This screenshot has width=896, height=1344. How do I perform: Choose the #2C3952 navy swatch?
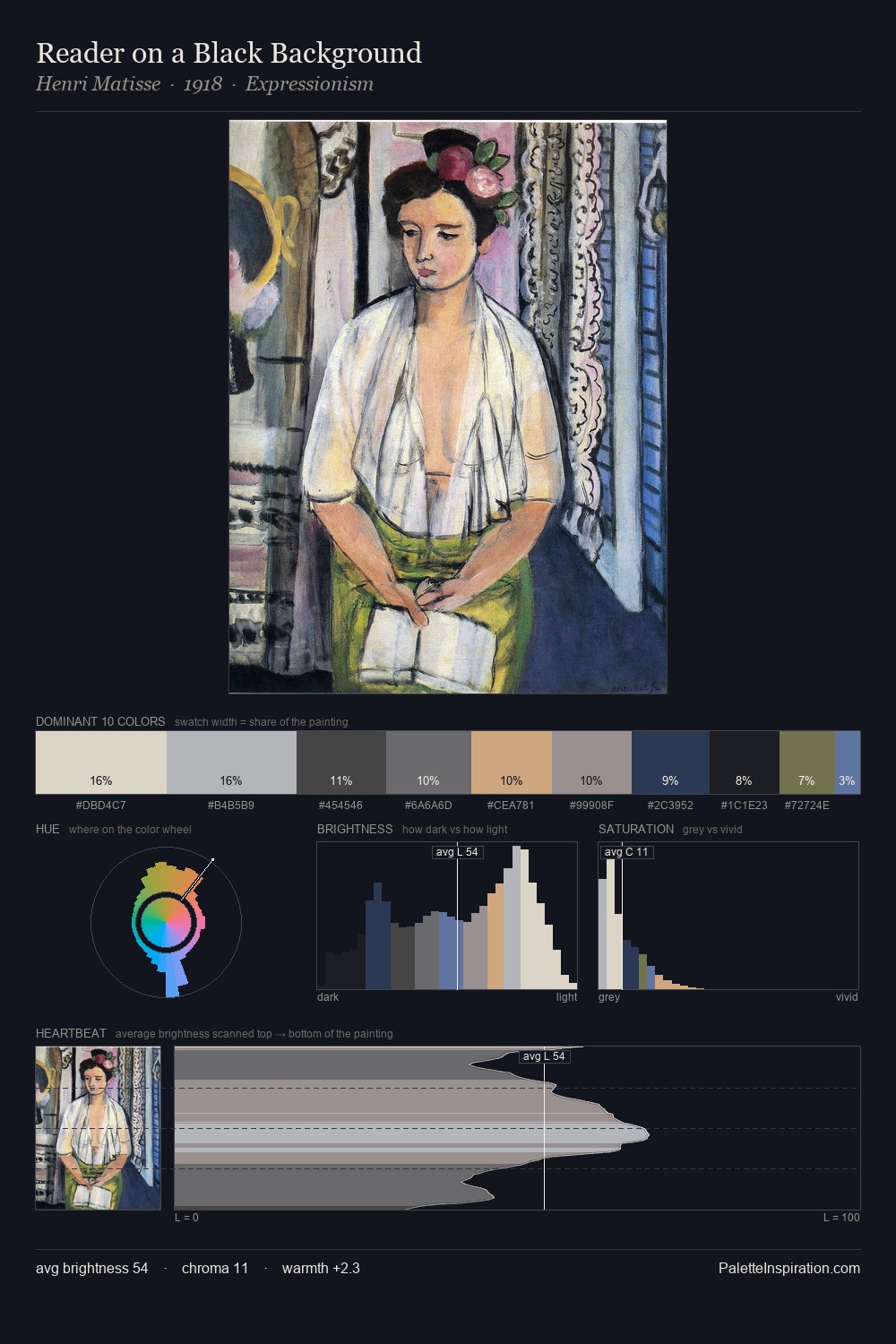click(670, 762)
